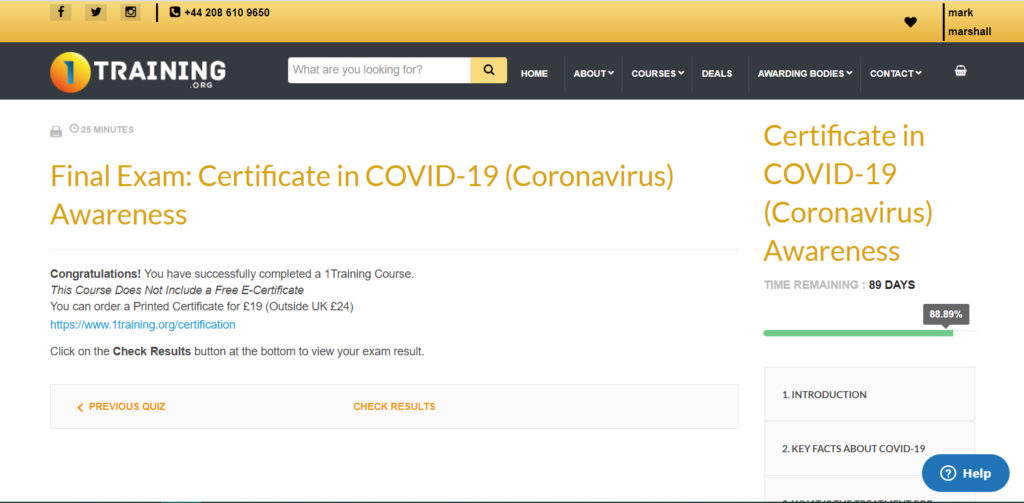This screenshot has height=503, width=1024.
Task: Expand the Awarding Bodies dropdown
Action: tap(805, 73)
